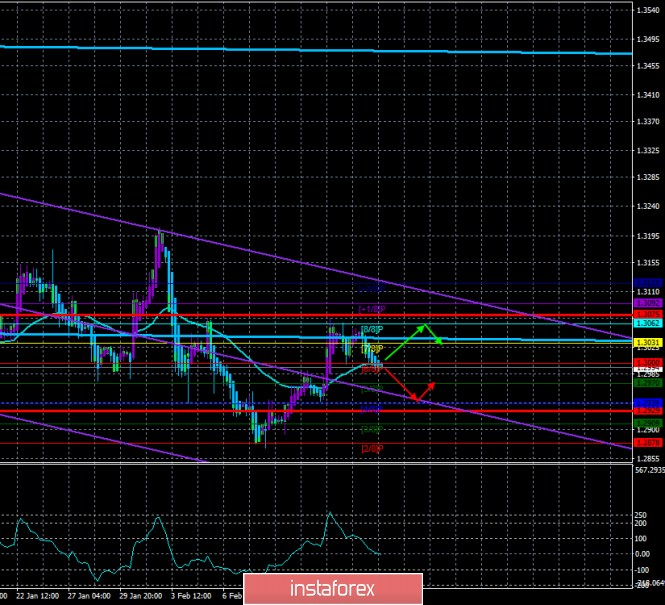Click the 1.3110 price axis label

pos(648,292)
